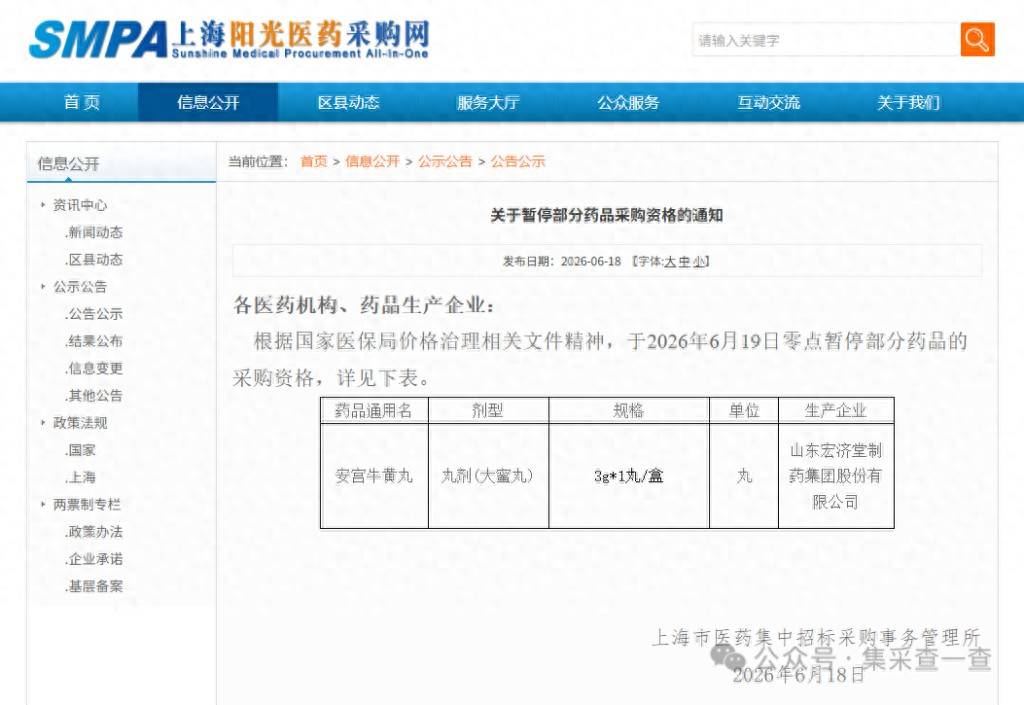This screenshot has width=1024, height=705.
Task: Set font size to 大
Action: click(x=669, y=262)
